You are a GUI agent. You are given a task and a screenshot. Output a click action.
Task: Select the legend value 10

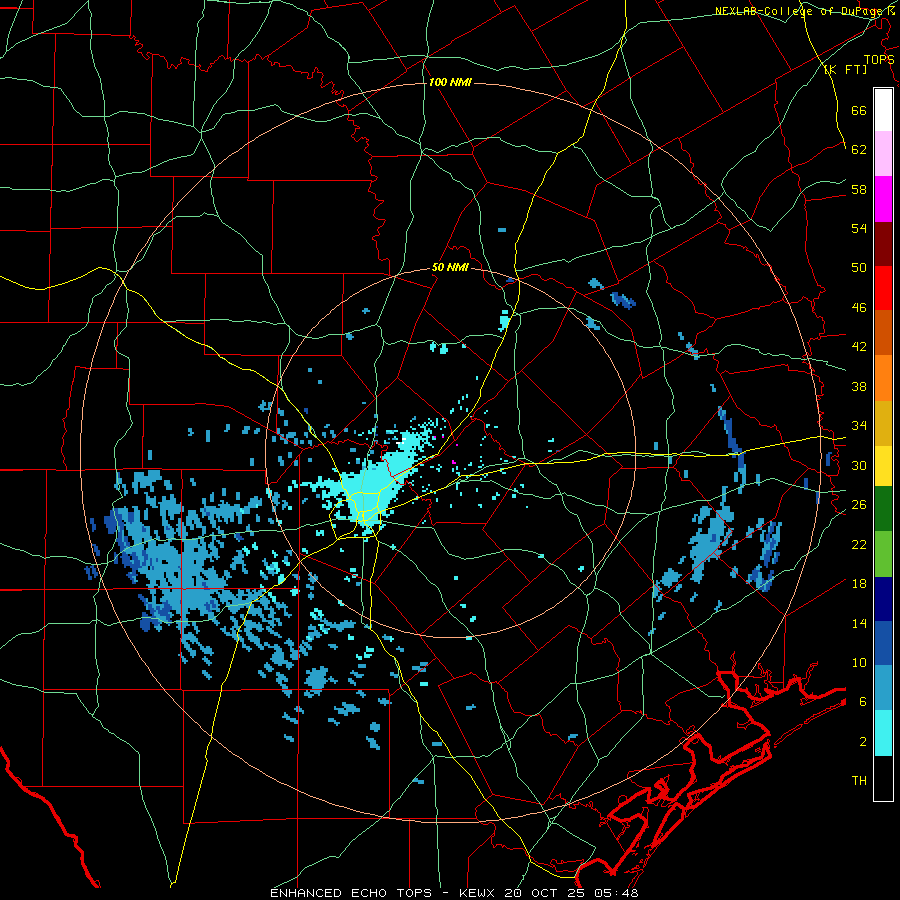859,662
